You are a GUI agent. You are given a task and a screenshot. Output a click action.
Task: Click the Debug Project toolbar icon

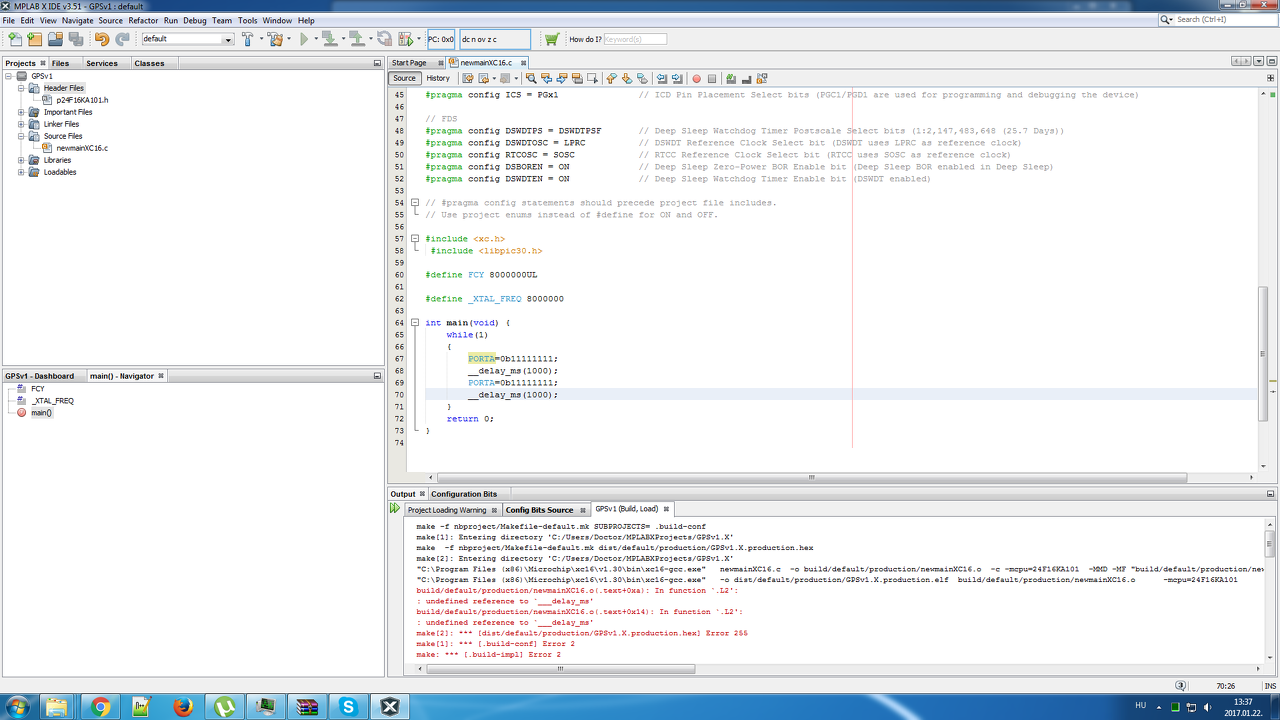pos(406,39)
